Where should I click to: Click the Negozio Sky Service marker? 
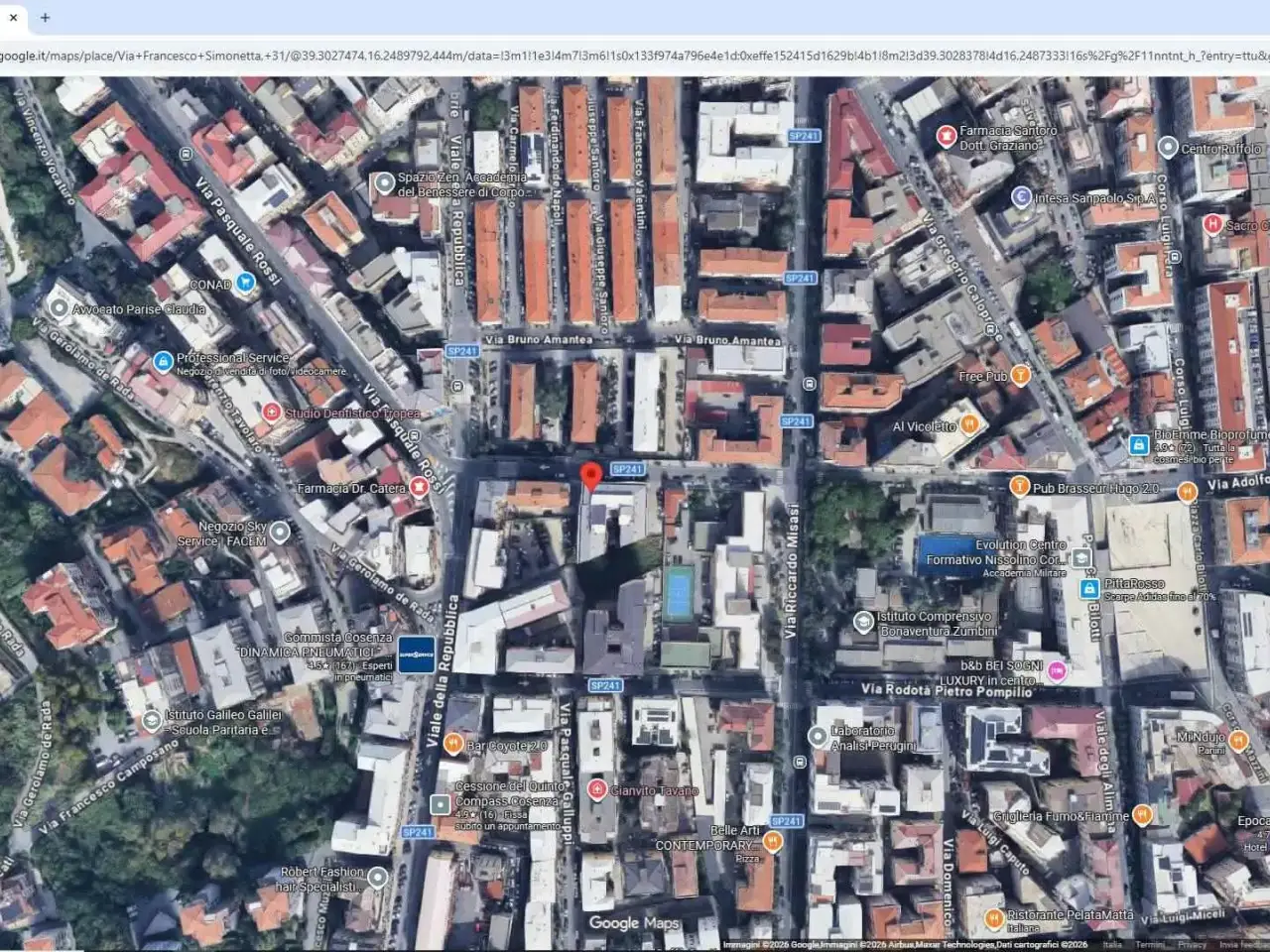point(281,533)
